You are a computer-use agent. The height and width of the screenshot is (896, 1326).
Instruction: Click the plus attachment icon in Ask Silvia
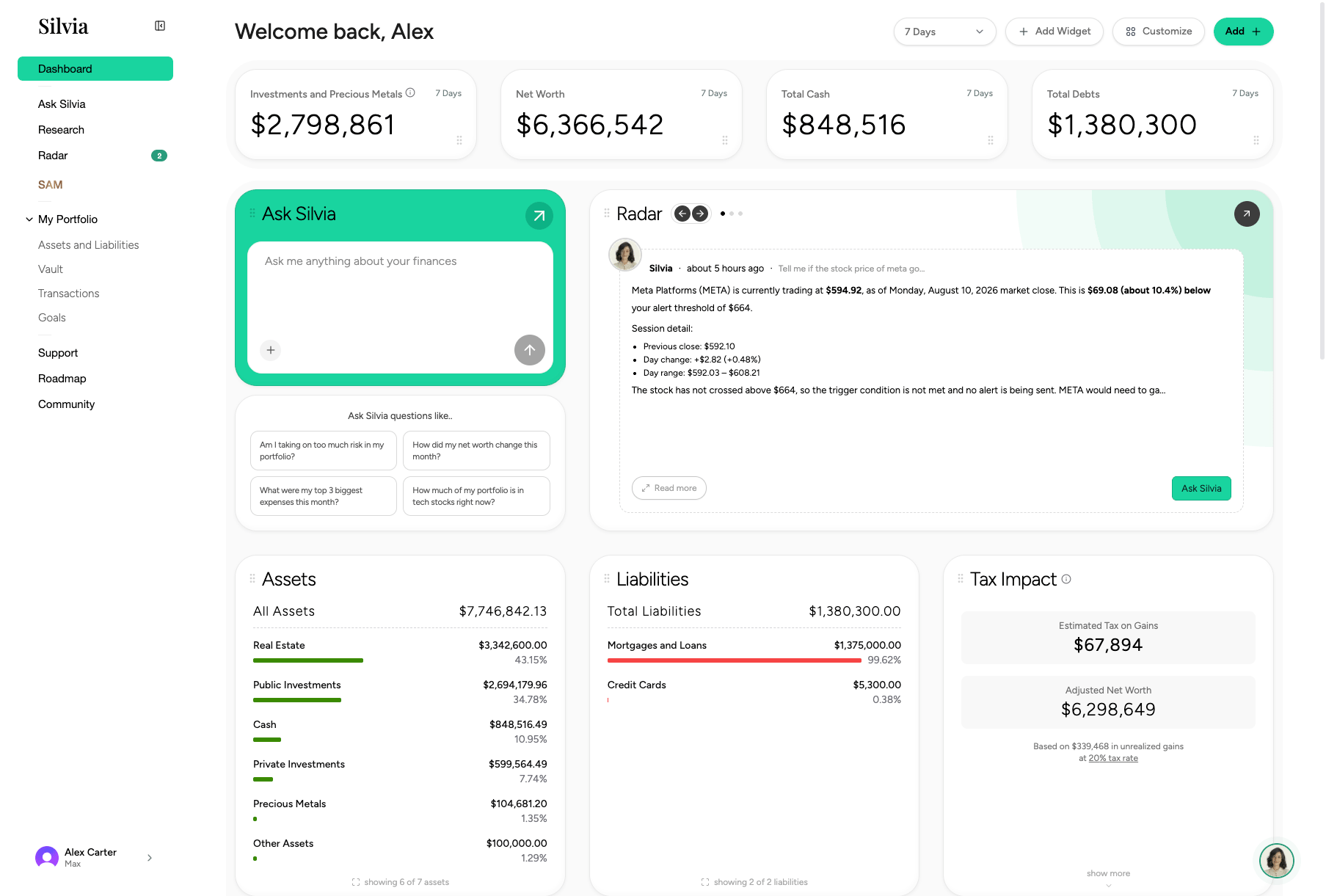(x=271, y=350)
